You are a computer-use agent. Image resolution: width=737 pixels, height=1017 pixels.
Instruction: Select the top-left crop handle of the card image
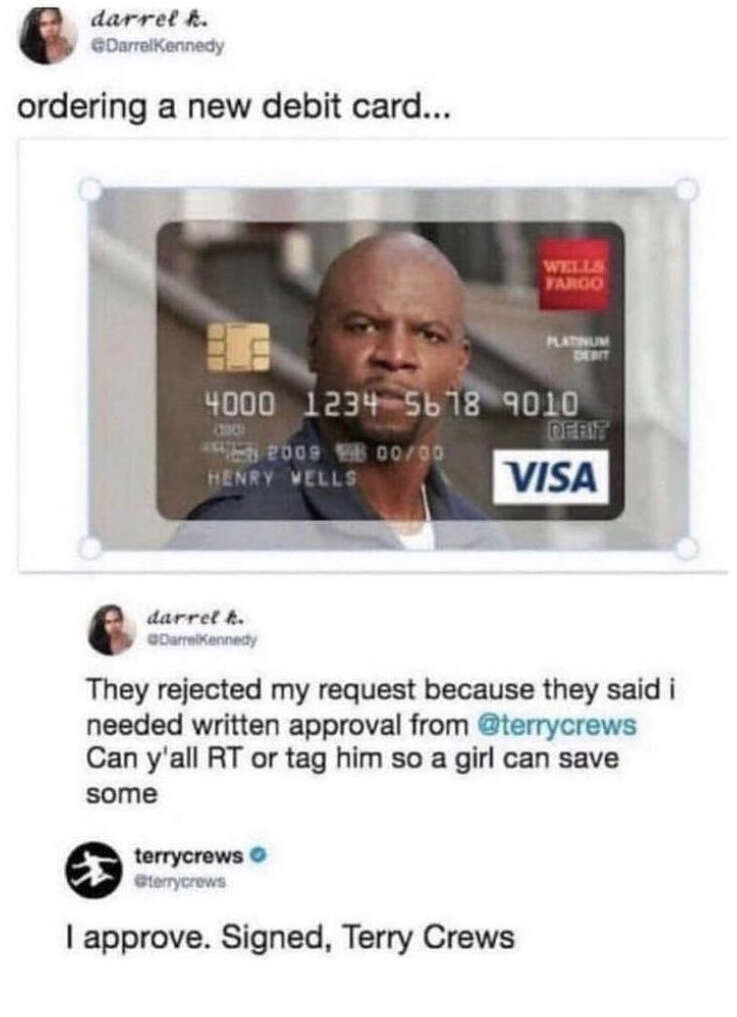point(91,190)
